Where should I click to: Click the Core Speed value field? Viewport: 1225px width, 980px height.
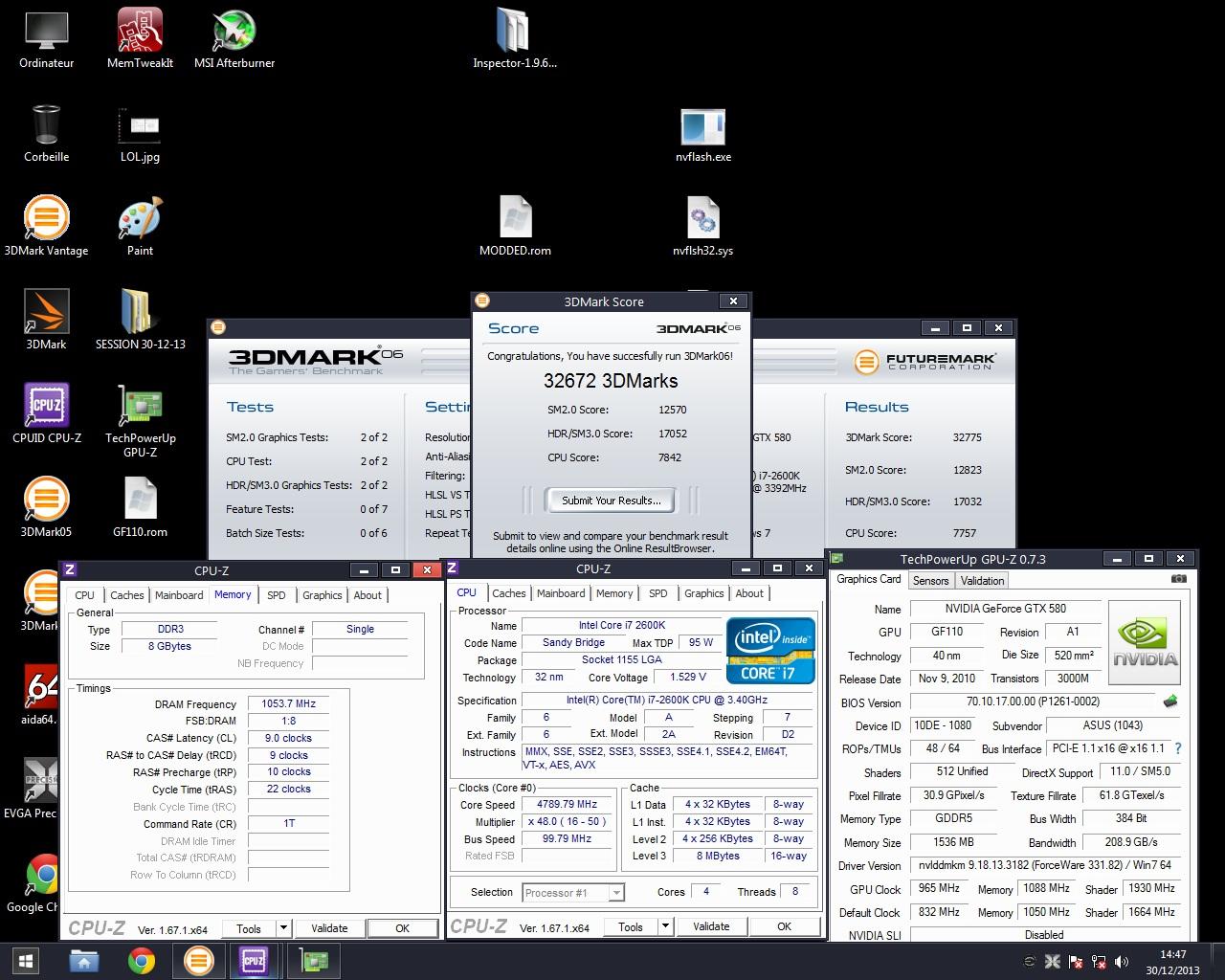[567, 804]
